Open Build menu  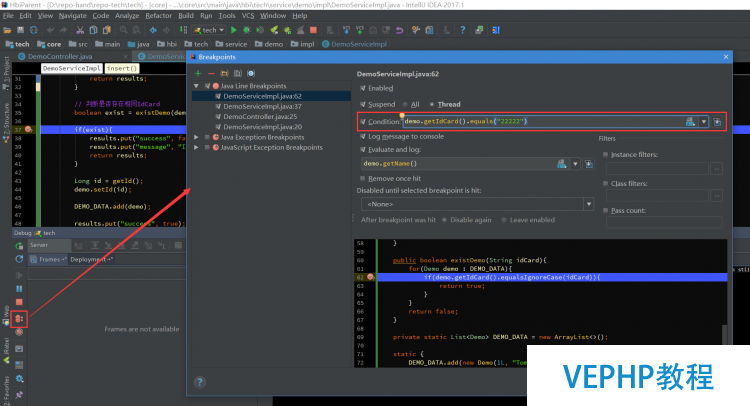point(186,16)
